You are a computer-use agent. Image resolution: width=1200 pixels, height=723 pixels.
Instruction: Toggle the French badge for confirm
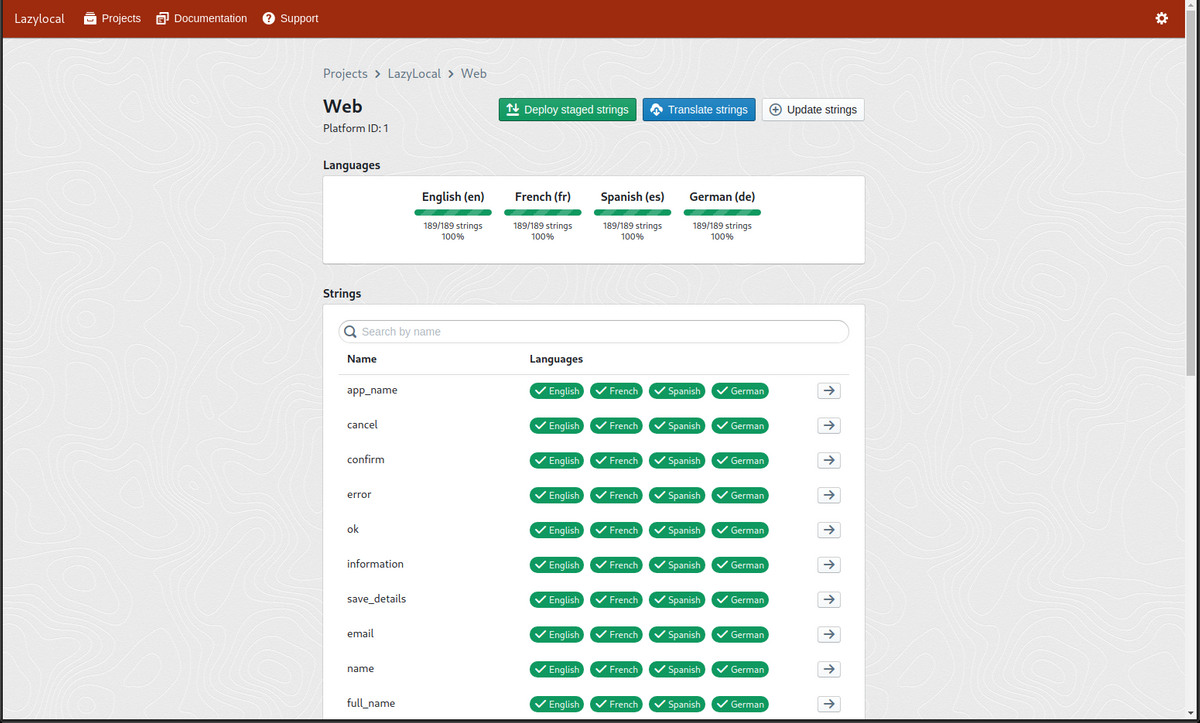[616, 461]
